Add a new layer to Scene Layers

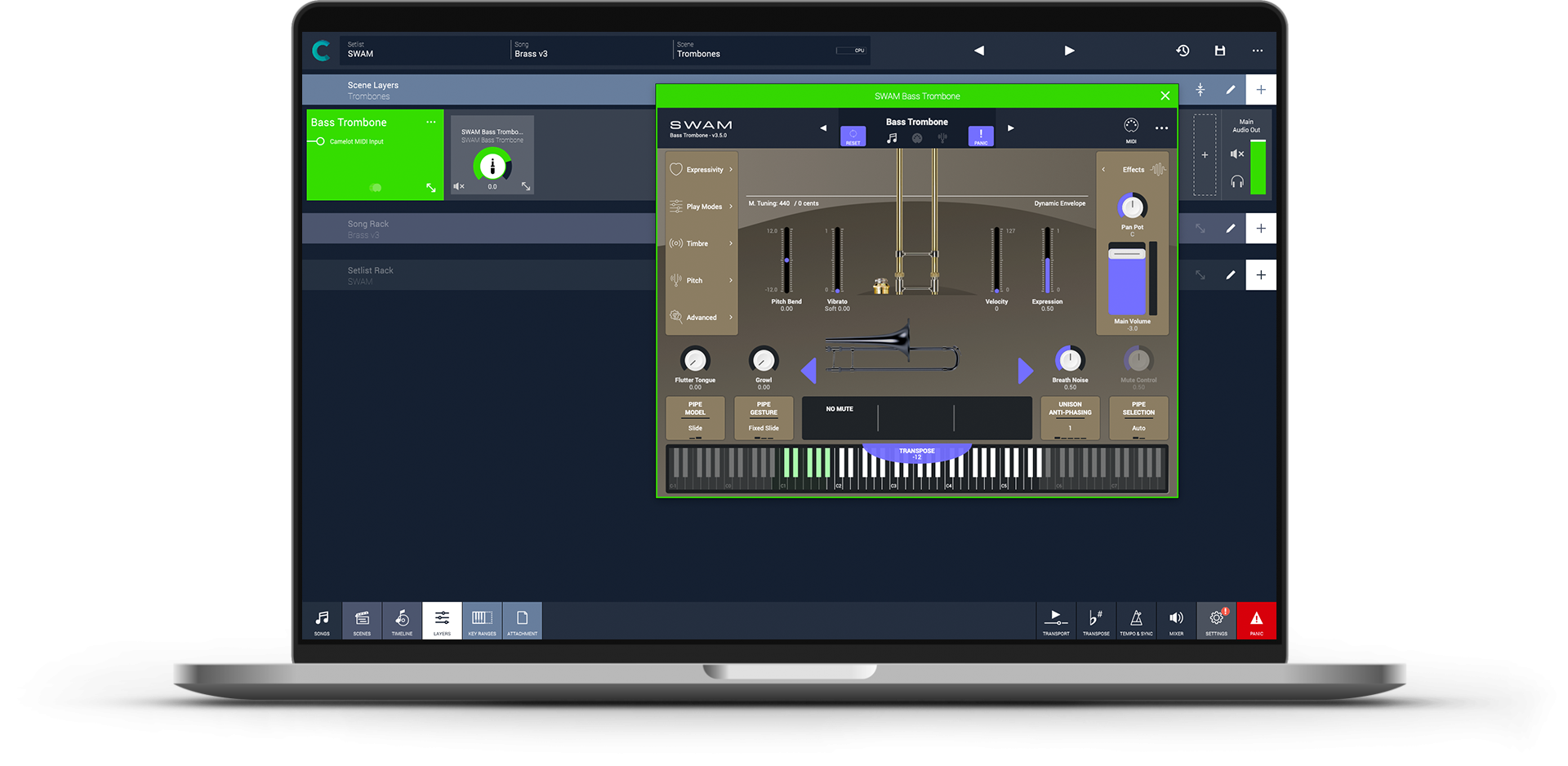(x=1261, y=90)
